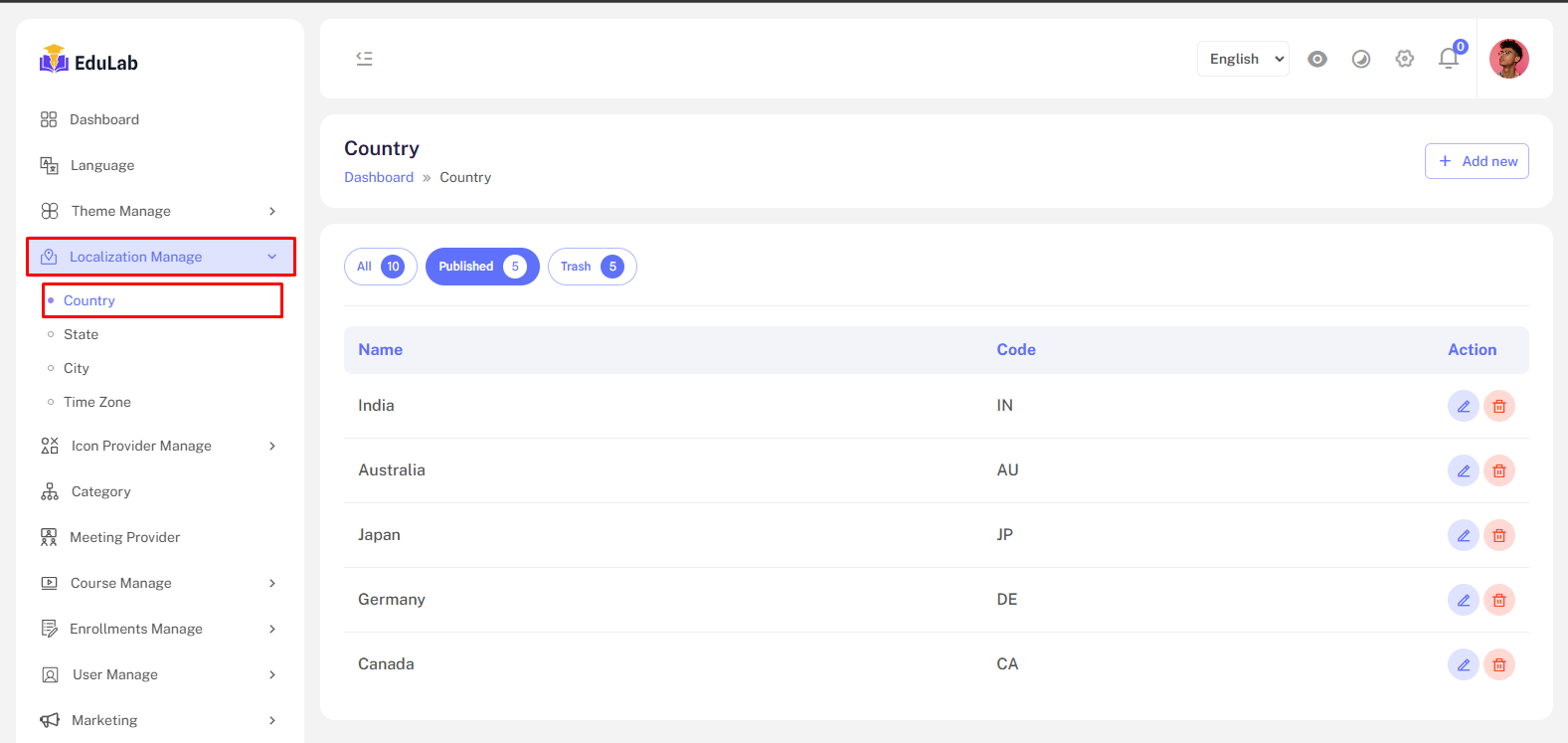Open State in the sidebar
The height and width of the screenshot is (743, 1568).
click(82, 334)
